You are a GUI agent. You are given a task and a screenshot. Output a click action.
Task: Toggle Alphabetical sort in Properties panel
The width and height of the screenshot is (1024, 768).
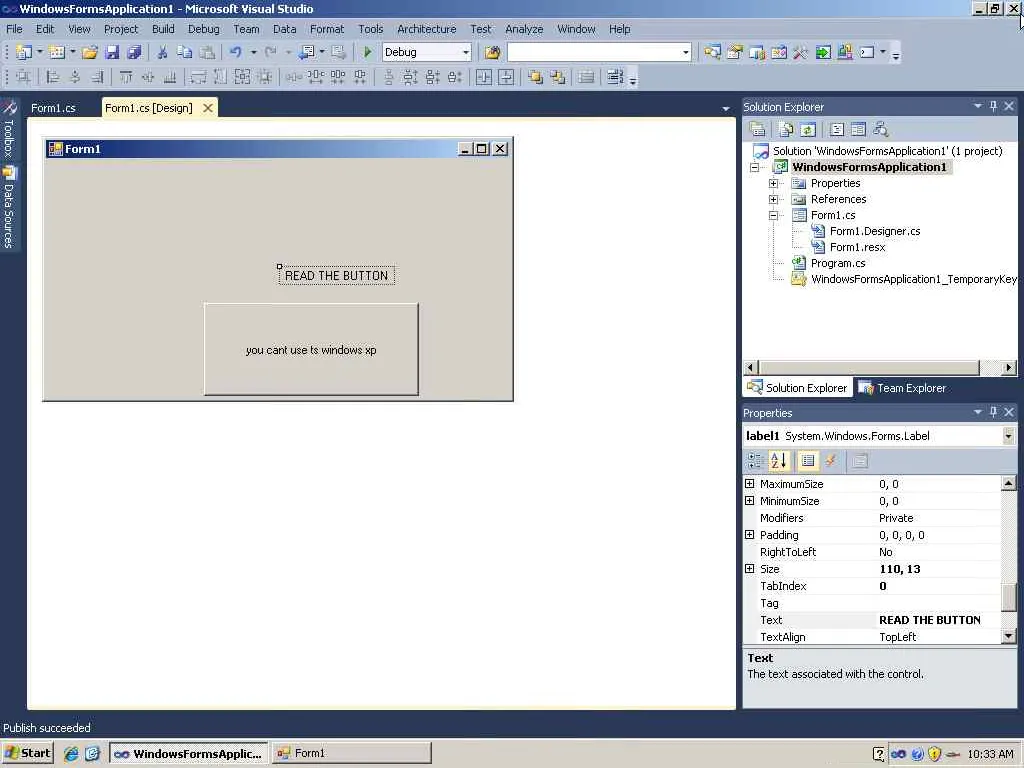point(779,461)
